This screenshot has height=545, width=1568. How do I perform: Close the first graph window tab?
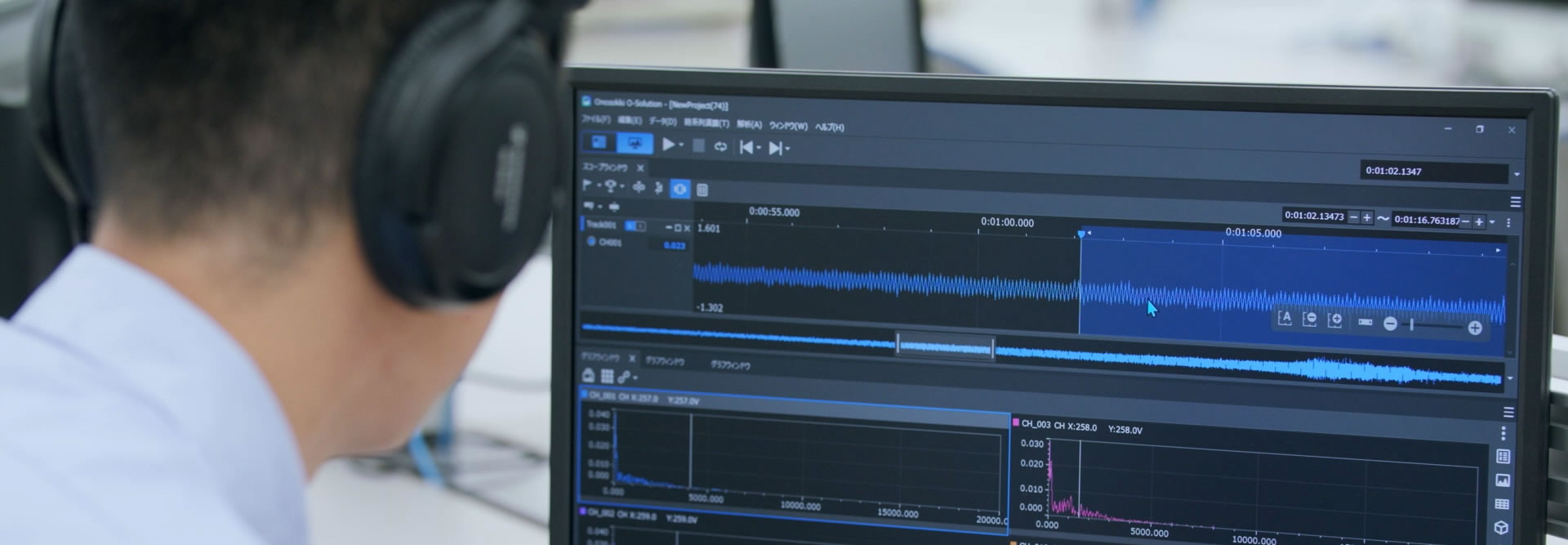tap(632, 358)
